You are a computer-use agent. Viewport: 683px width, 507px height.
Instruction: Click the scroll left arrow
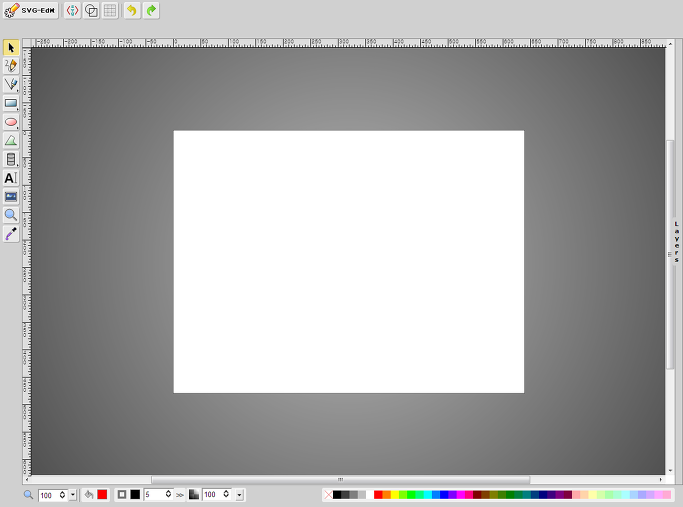point(27,480)
